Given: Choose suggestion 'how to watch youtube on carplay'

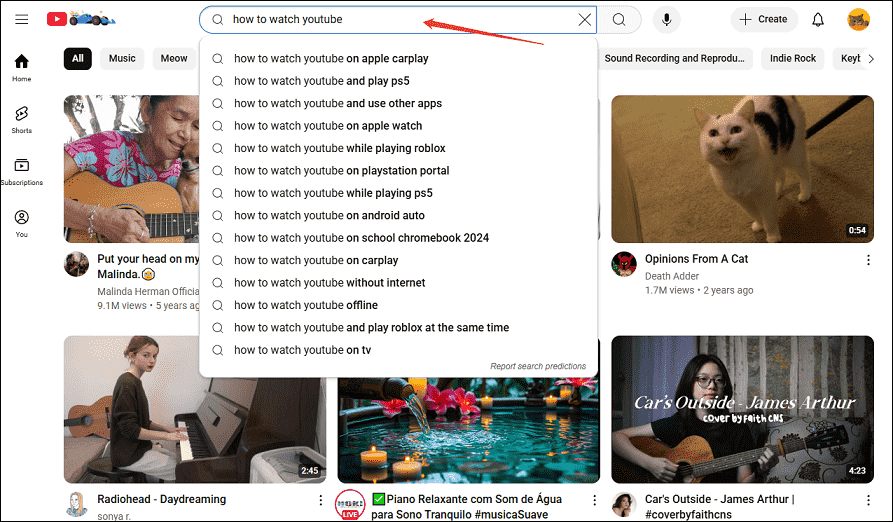Looking at the screenshot, I should (x=398, y=260).
